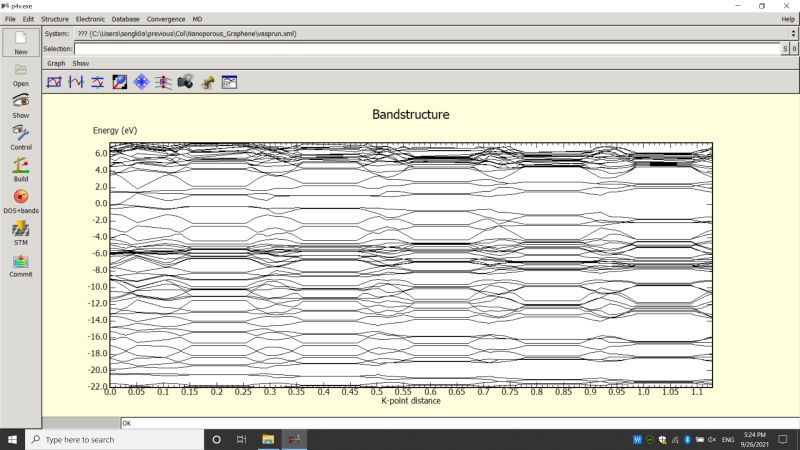Open the Windows Start menu
800x450 pixels.
[x=12, y=439]
